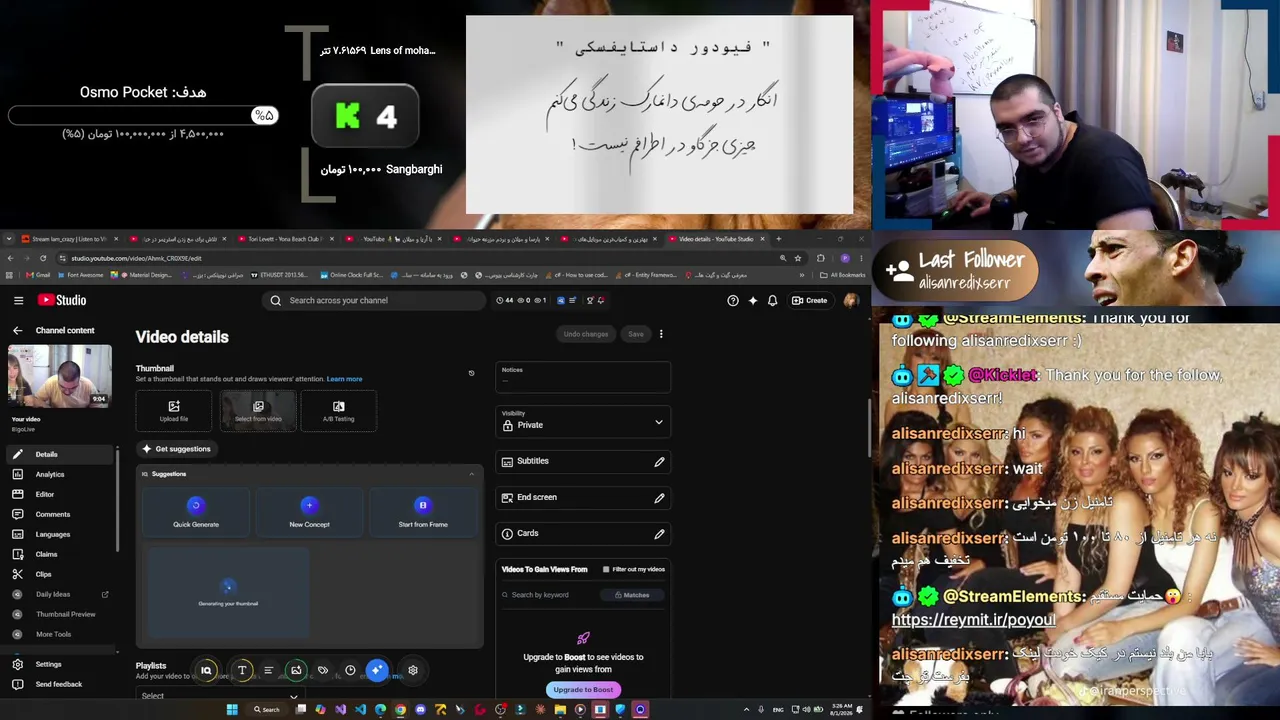
Task: Open Analytics in the left sidebar
Action: pos(61,474)
